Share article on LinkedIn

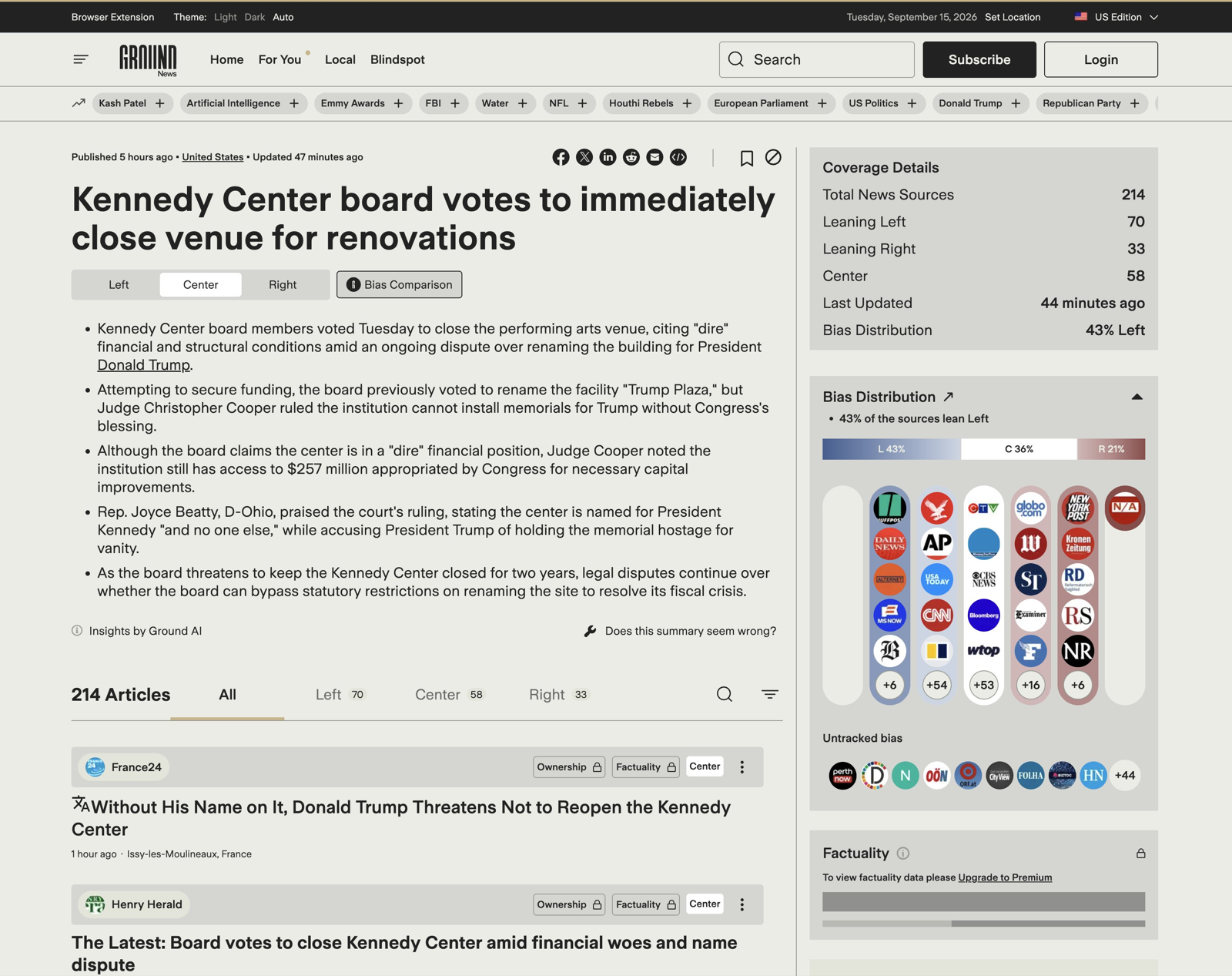point(608,157)
